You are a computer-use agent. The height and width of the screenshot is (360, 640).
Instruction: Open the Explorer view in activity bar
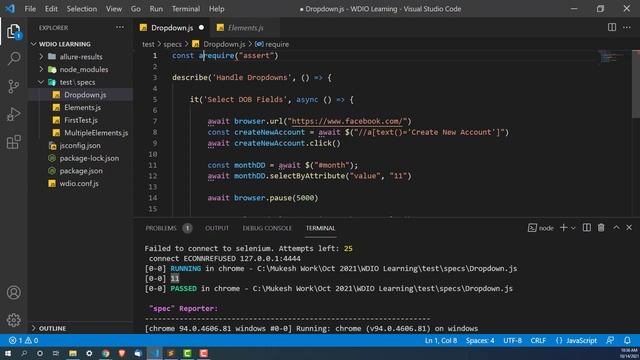(x=13, y=31)
